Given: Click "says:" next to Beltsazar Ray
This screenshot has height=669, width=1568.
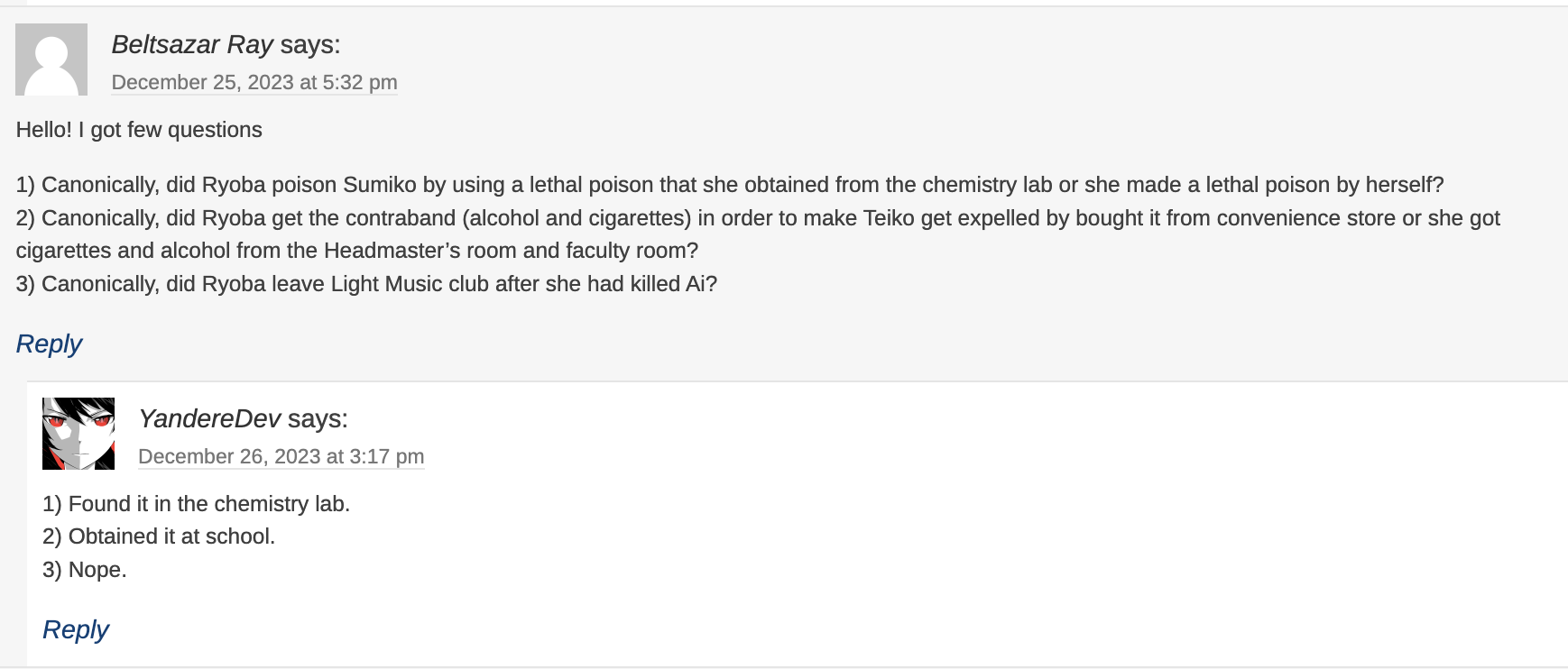Looking at the screenshot, I should tap(309, 44).
